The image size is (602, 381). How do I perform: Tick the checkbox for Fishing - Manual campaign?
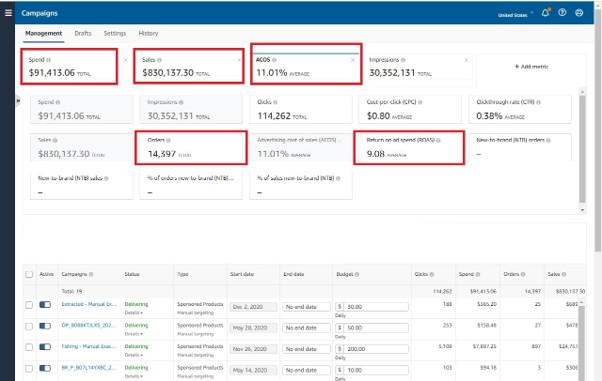pos(29,347)
